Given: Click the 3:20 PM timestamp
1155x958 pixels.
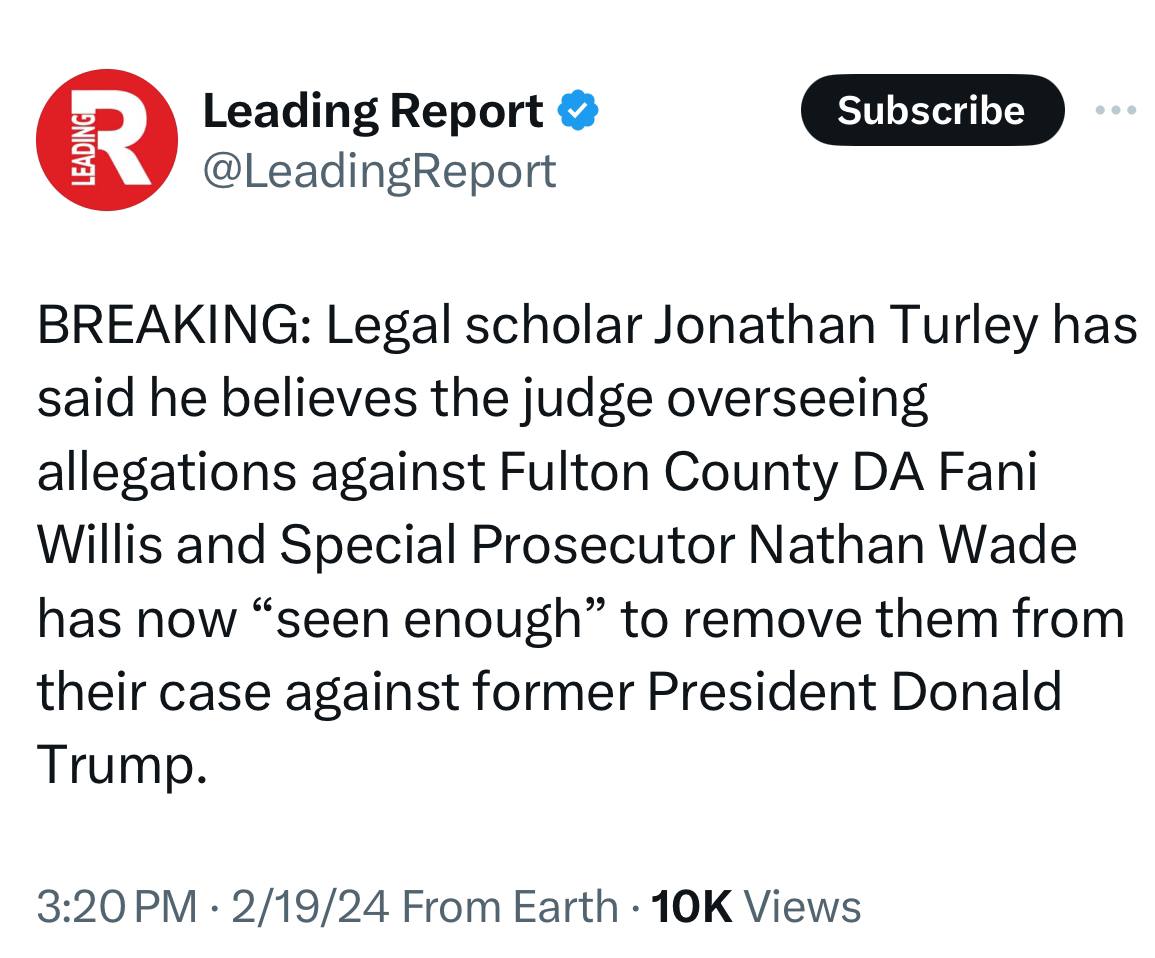Looking at the screenshot, I should click(117, 907).
